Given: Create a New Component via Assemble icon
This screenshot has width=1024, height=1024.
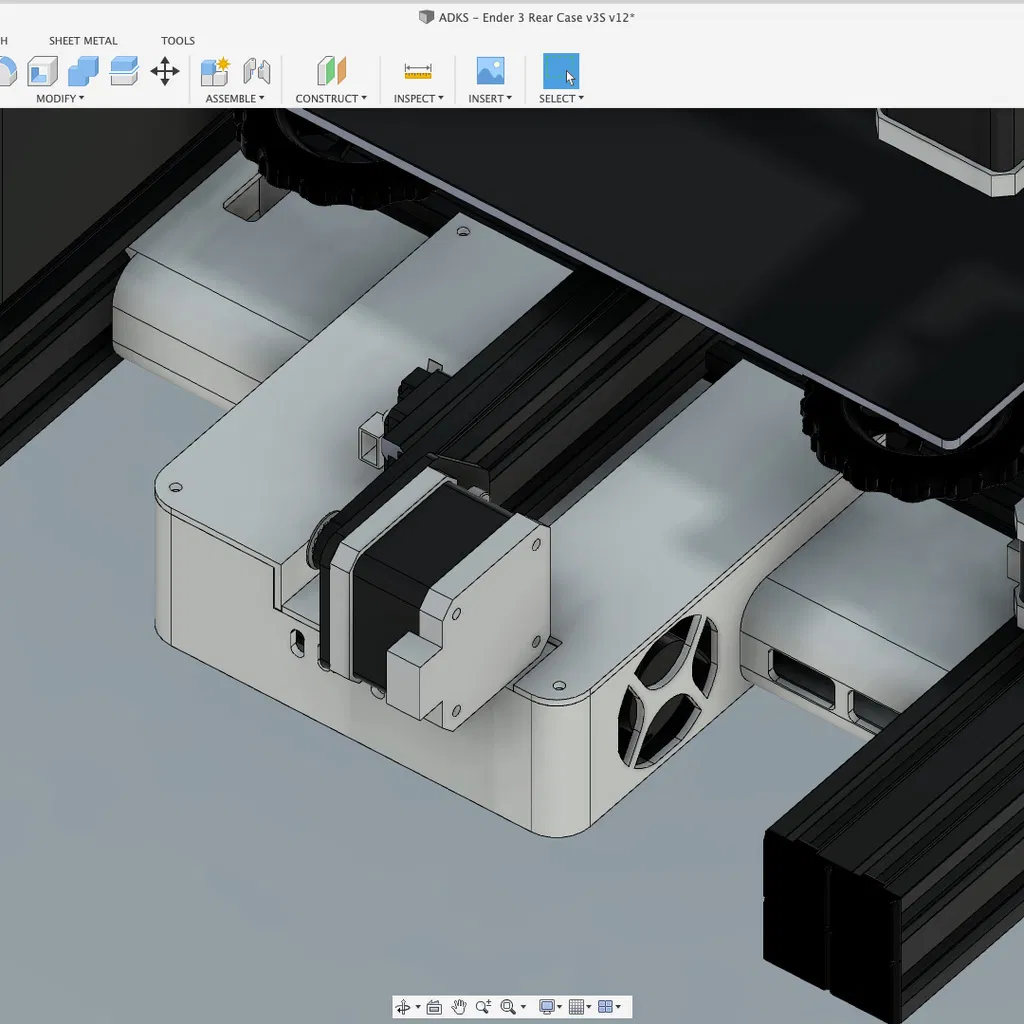Looking at the screenshot, I should (x=215, y=71).
